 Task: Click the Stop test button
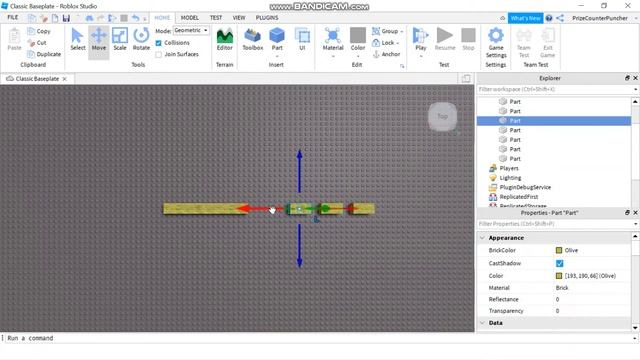468,40
